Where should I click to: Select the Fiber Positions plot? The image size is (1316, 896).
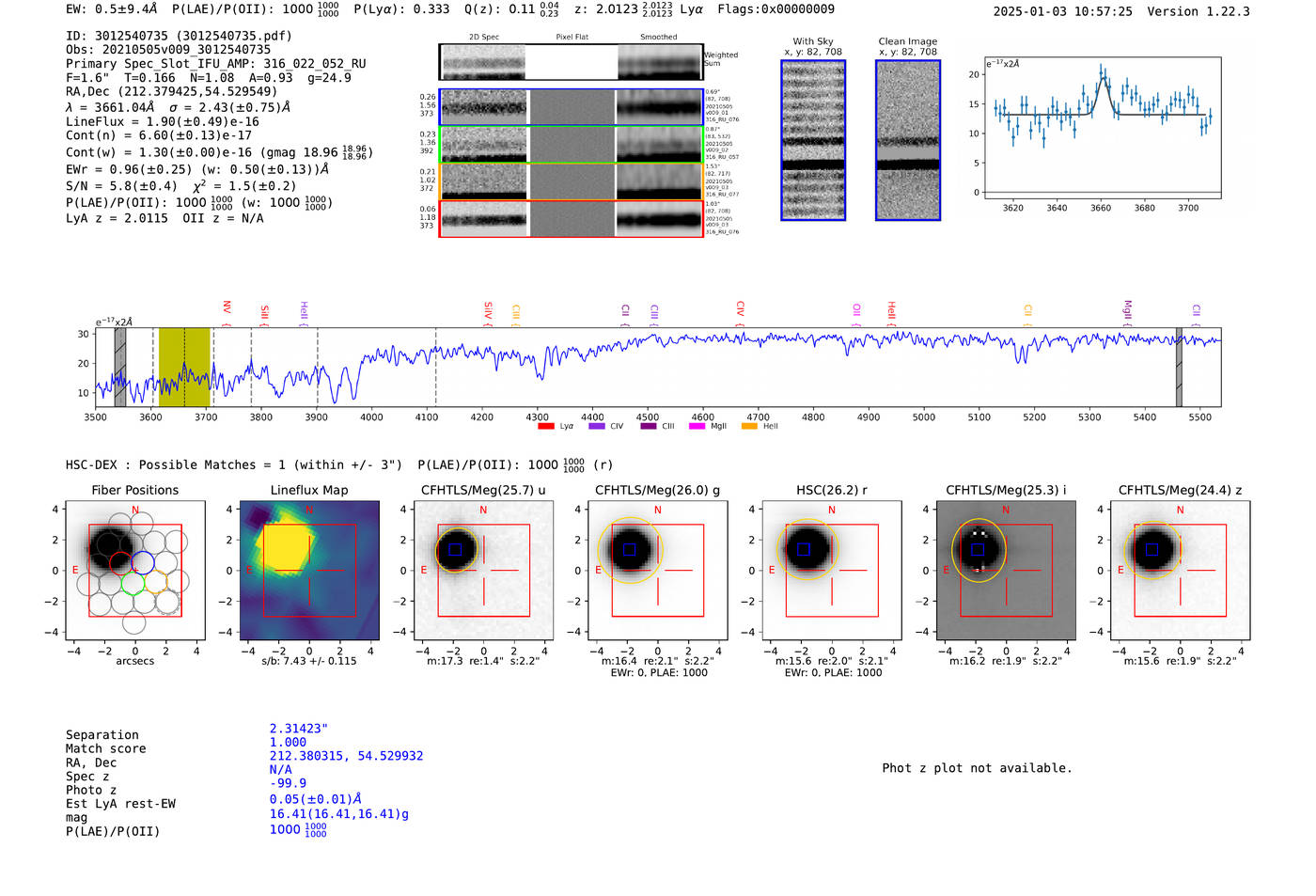(x=135, y=570)
